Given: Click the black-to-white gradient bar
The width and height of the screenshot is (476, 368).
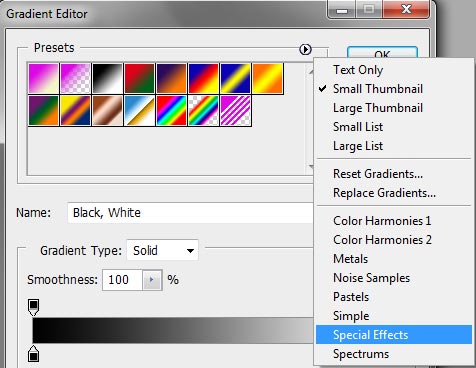Looking at the screenshot, I should tap(173, 330).
